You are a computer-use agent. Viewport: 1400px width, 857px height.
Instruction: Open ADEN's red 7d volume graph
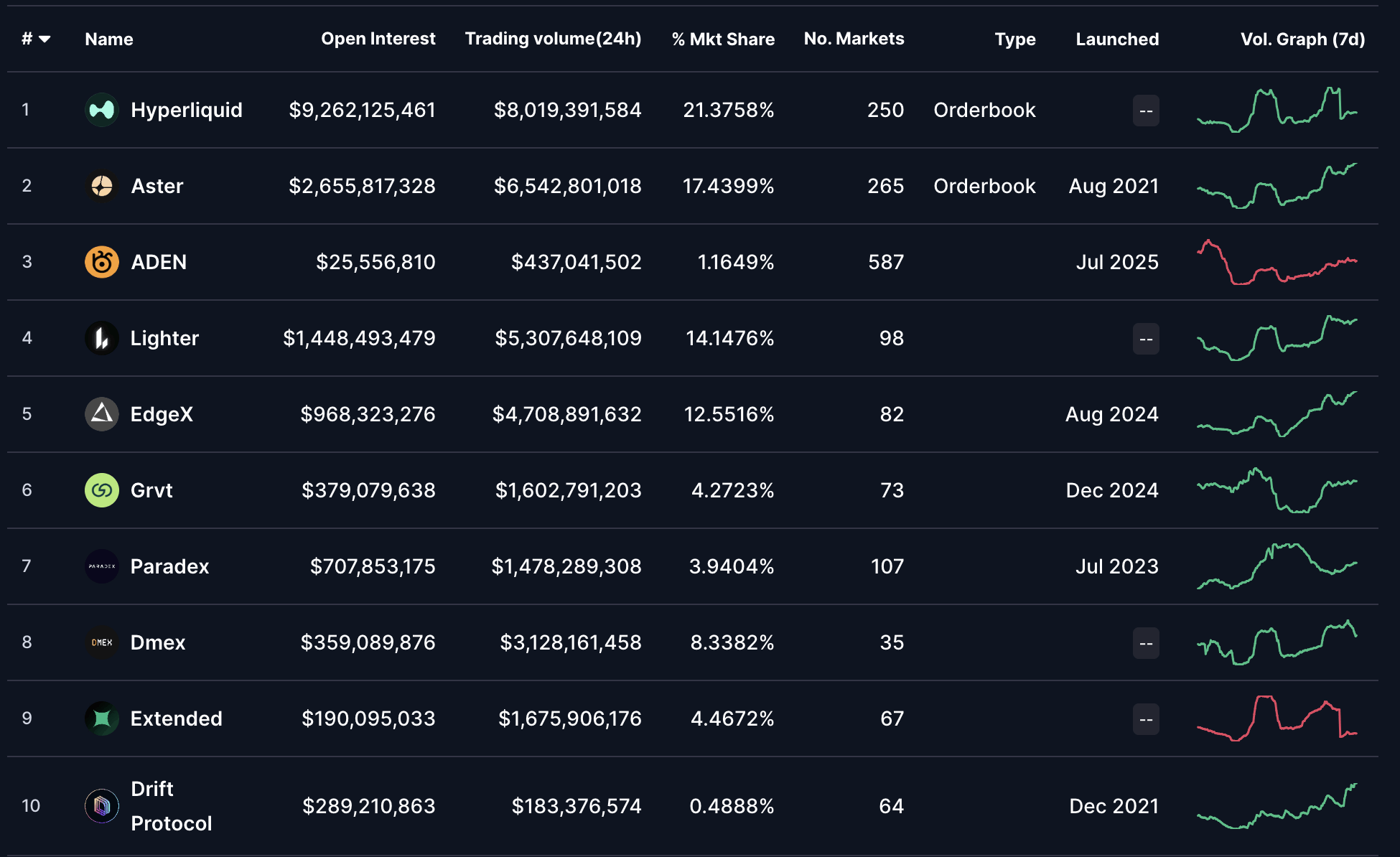pos(1277,262)
